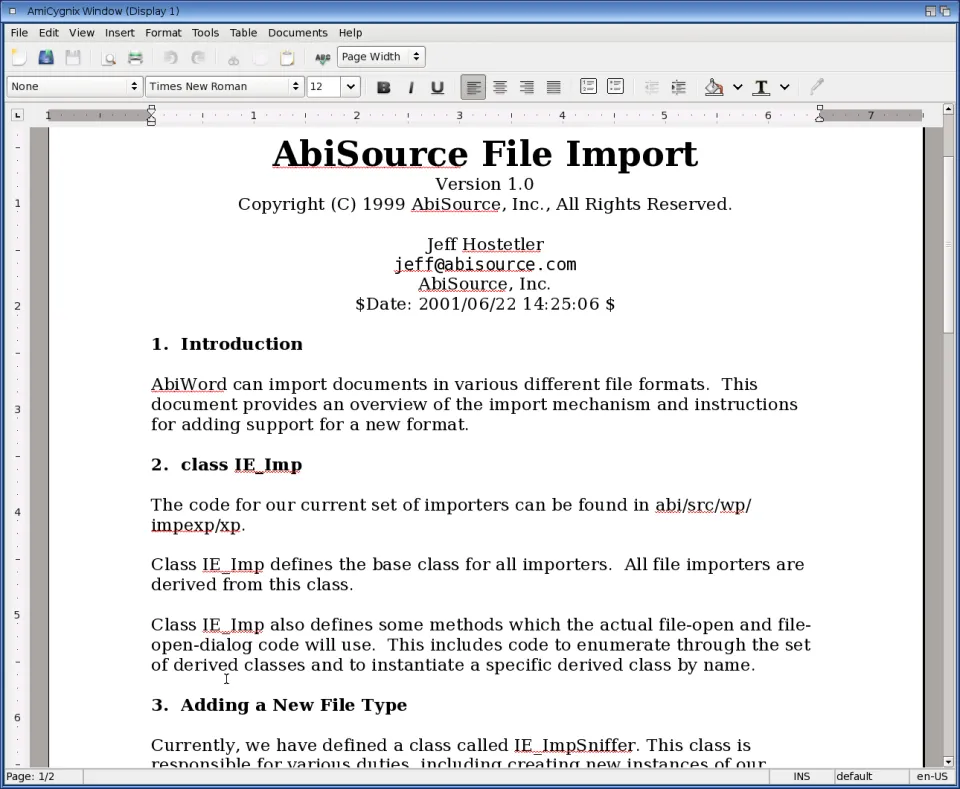
Task: Create a new document
Action: coord(19,58)
